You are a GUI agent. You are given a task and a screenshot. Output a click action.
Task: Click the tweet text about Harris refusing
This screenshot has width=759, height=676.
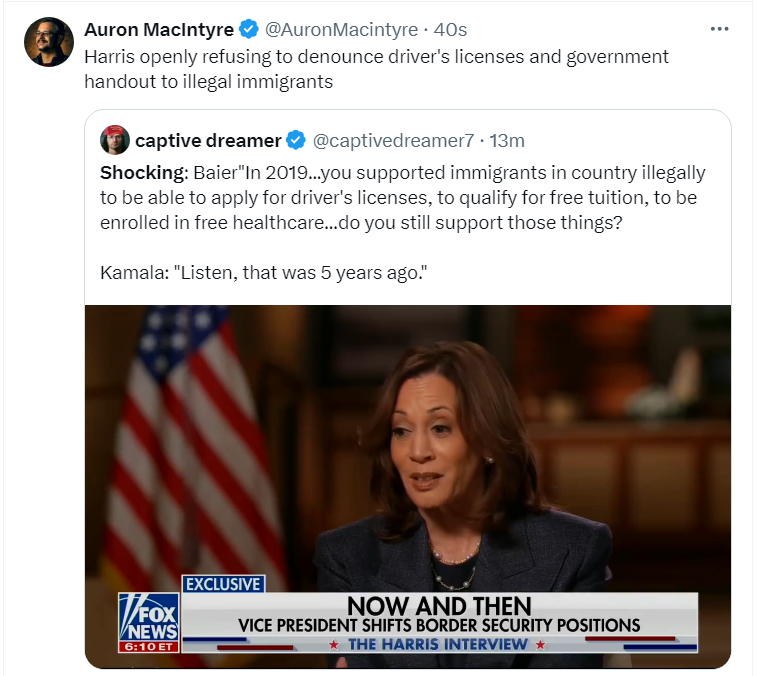(376, 69)
